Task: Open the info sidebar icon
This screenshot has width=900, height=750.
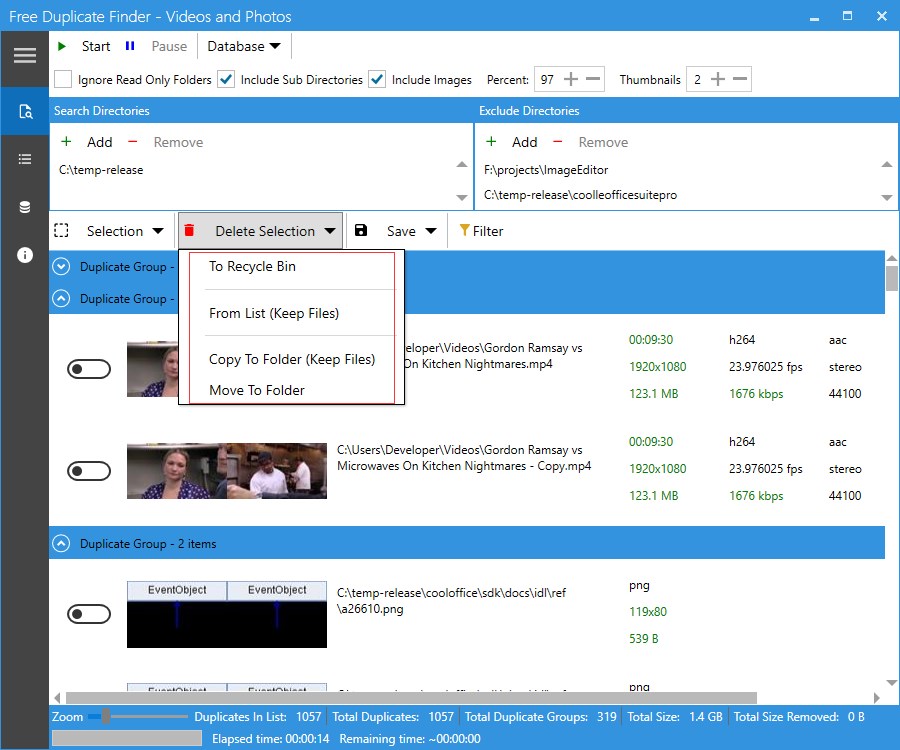Action: [25, 255]
